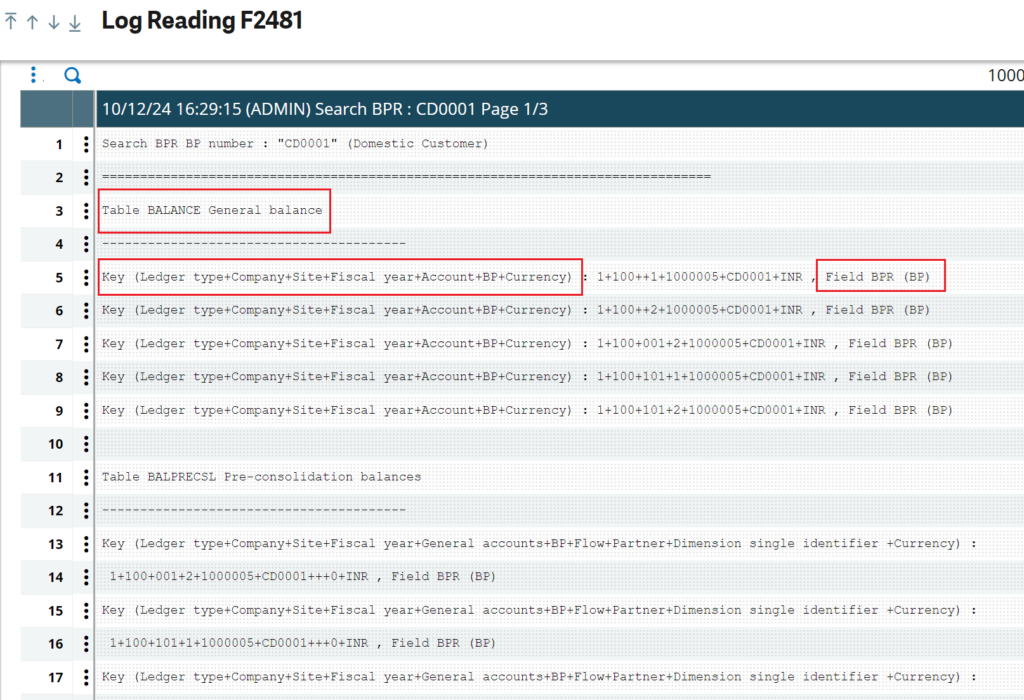This screenshot has height=700, width=1024.
Task: Click the next record down arrow
Action: point(53,22)
